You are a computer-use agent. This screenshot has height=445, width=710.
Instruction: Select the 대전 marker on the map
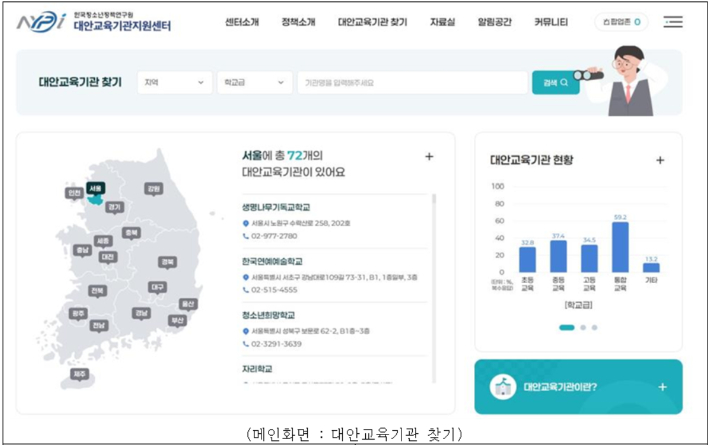(x=108, y=257)
